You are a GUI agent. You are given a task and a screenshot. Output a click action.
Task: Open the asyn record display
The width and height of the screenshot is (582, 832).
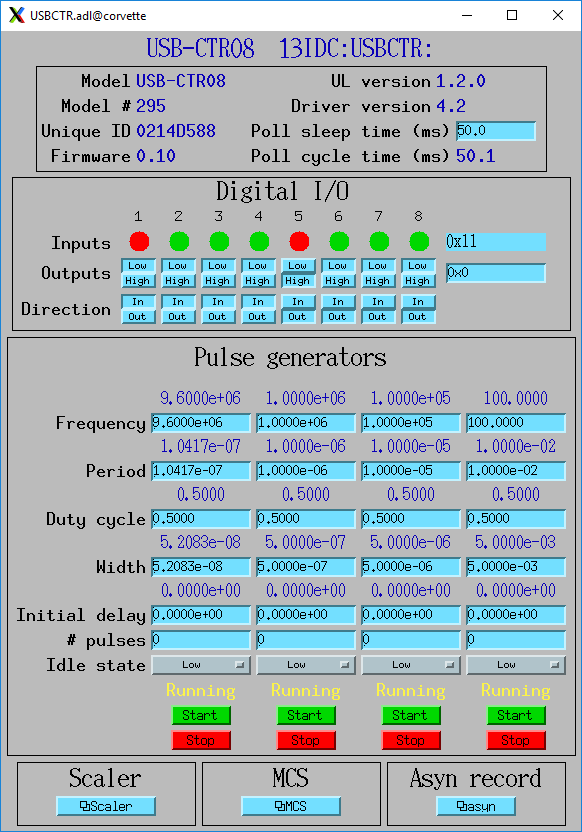pyautogui.click(x=476, y=806)
